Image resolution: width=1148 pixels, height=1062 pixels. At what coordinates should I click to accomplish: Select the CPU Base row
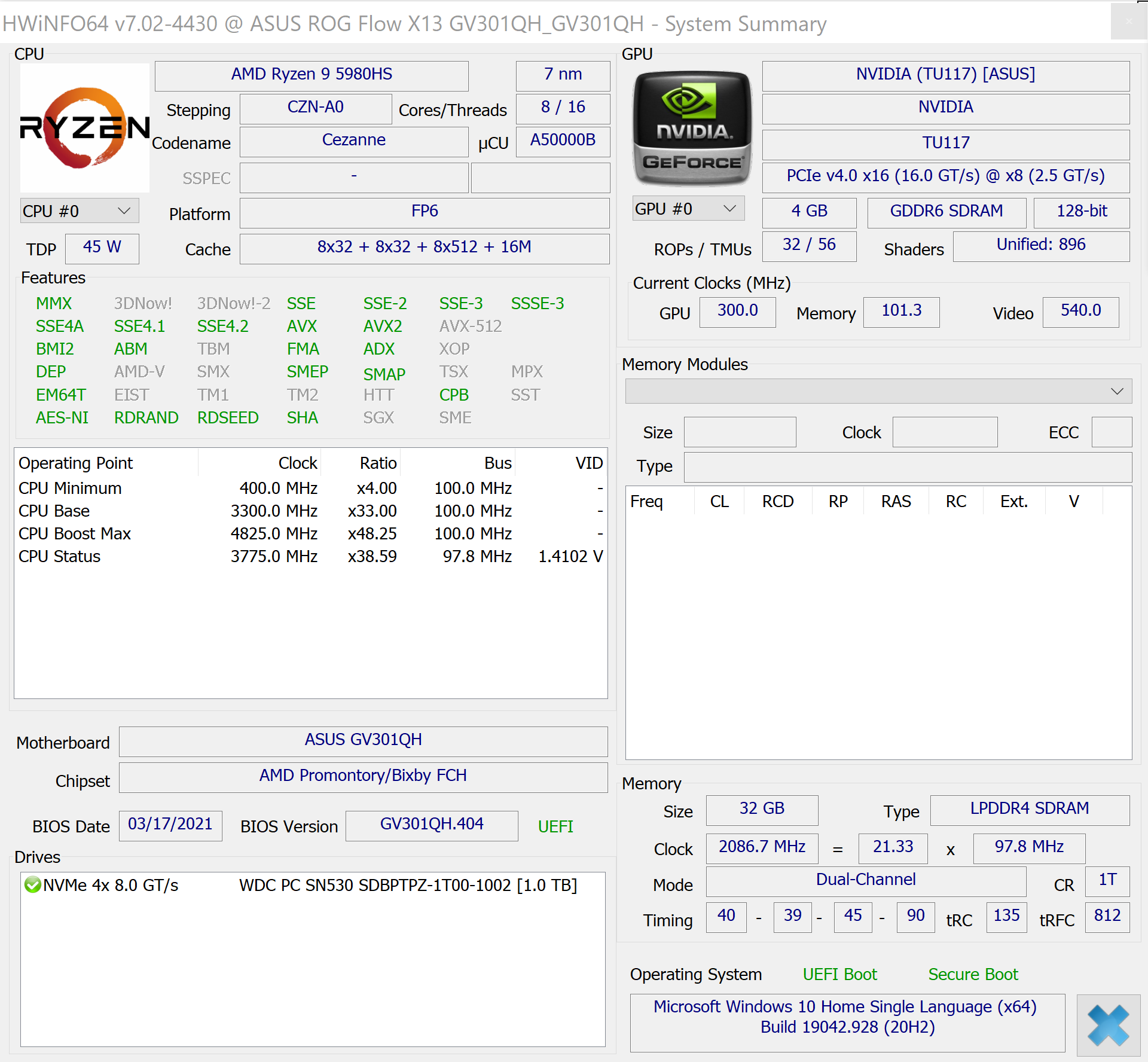click(311, 511)
